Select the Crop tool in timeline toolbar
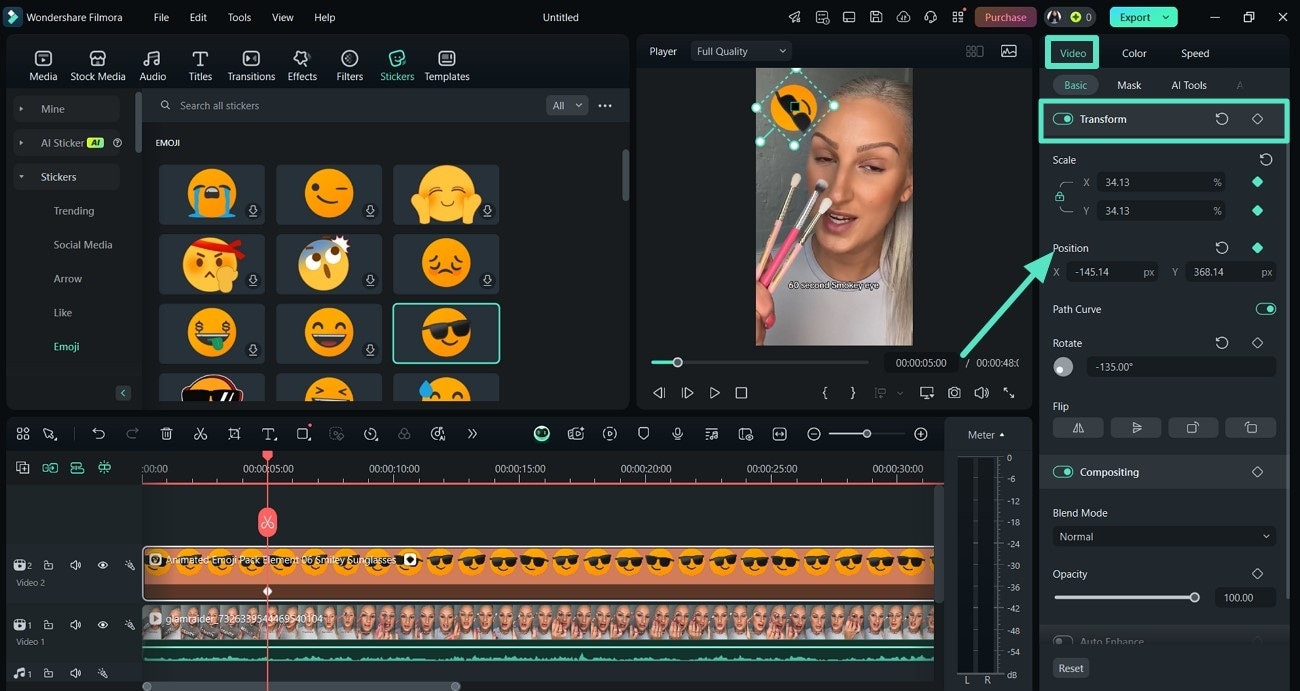This screenshot has width=1300, height=691. pyautogui.click(x=234, y=434)
